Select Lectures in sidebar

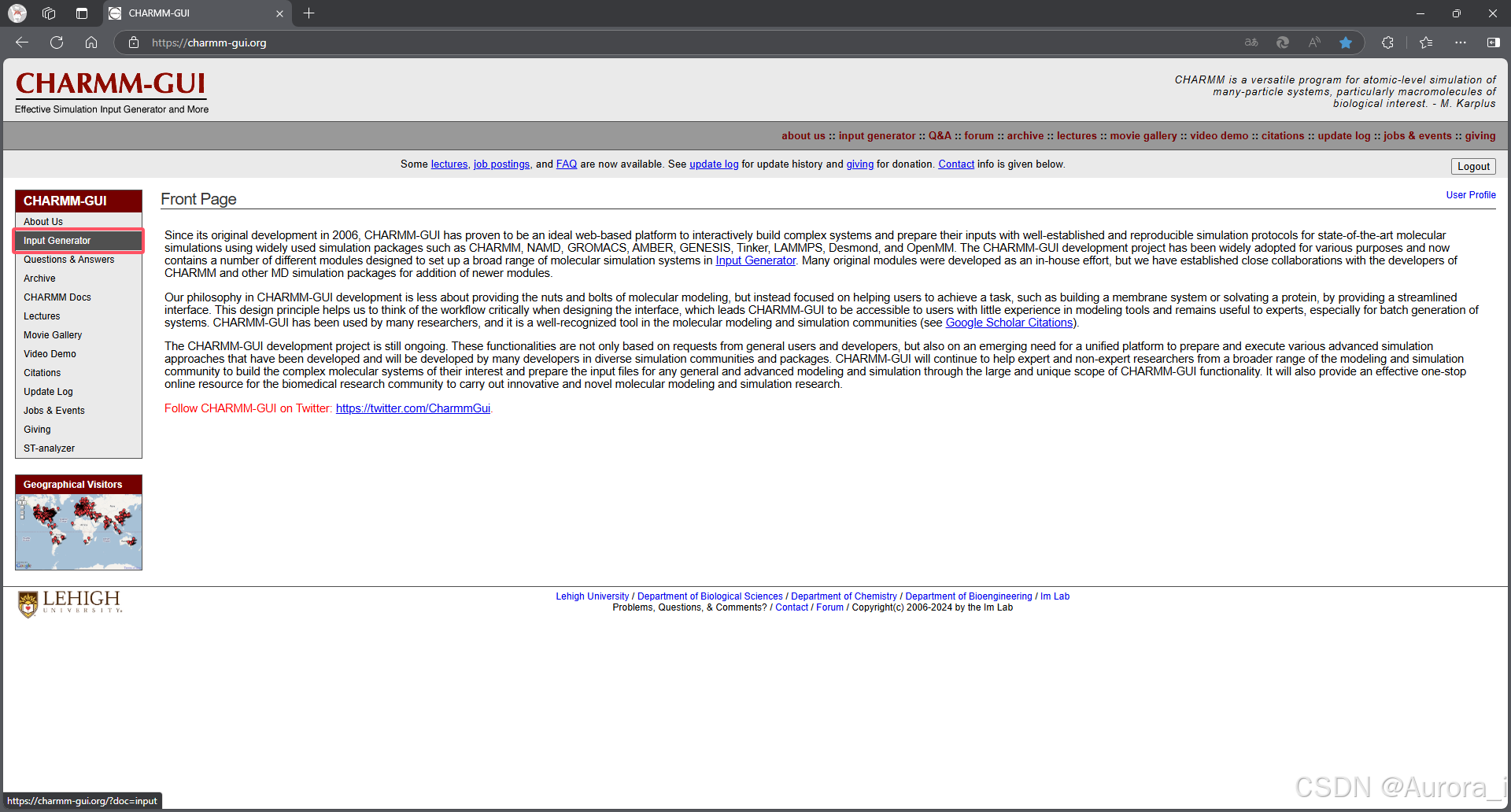click(x=79, y=316)
